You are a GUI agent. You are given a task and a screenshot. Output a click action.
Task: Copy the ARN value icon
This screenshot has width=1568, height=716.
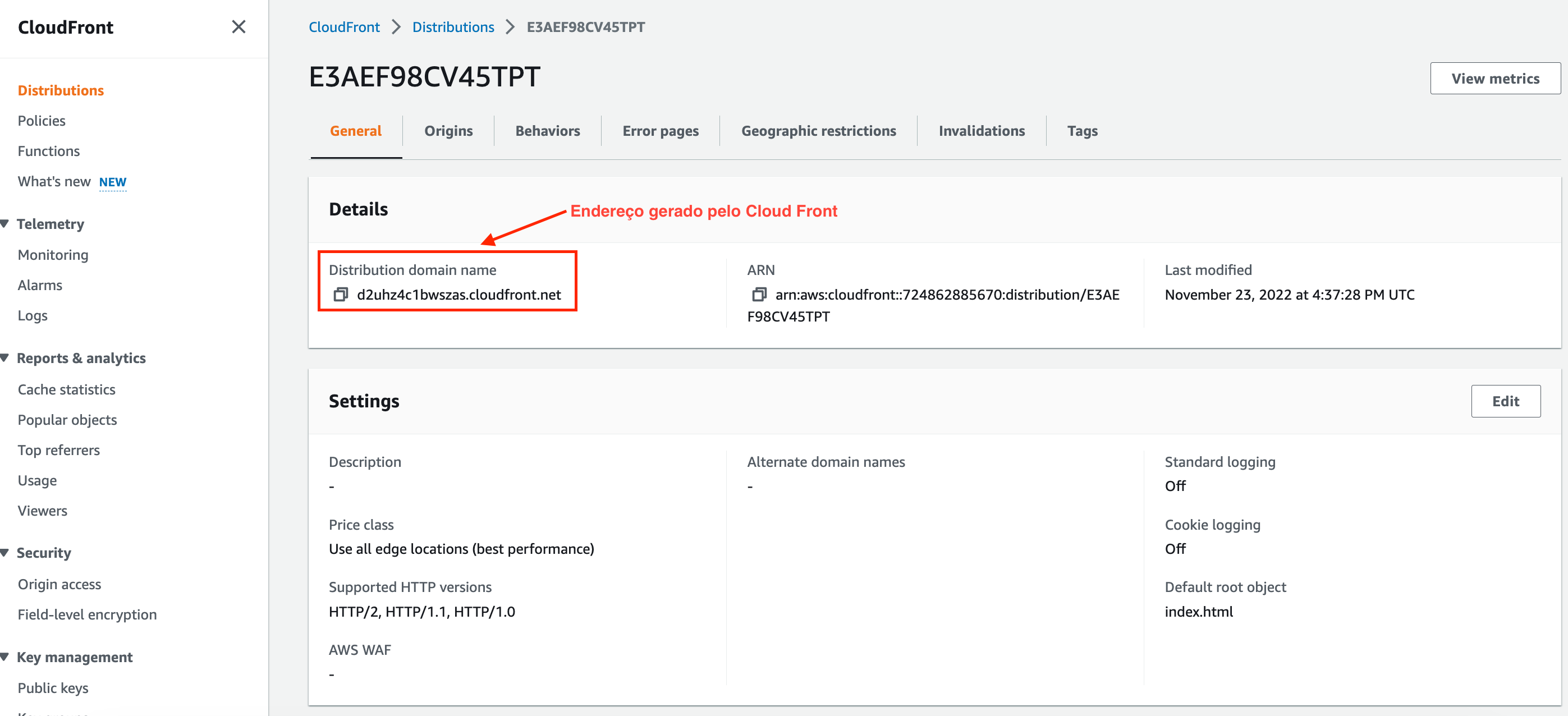758,295
